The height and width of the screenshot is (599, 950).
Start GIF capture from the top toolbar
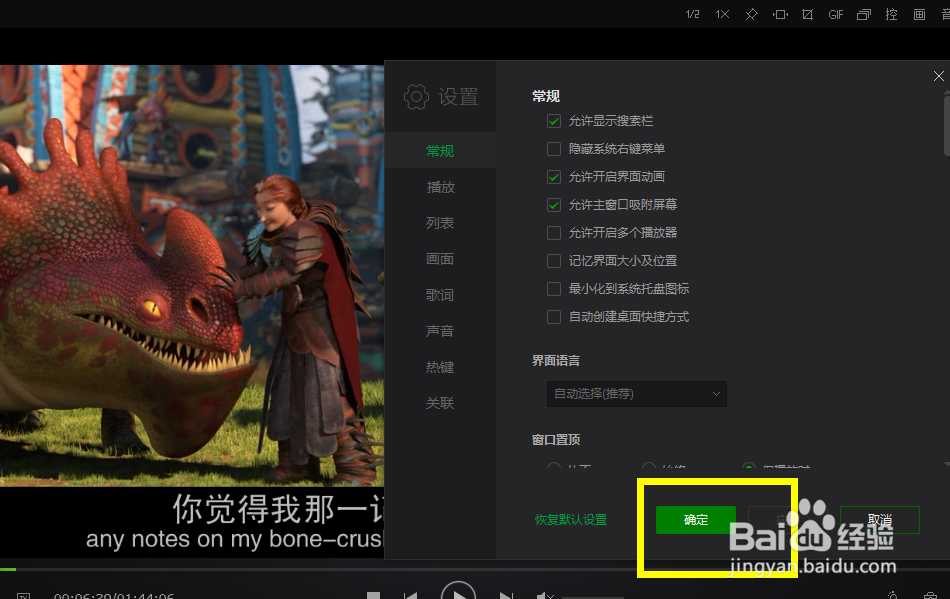click(835, 14)
